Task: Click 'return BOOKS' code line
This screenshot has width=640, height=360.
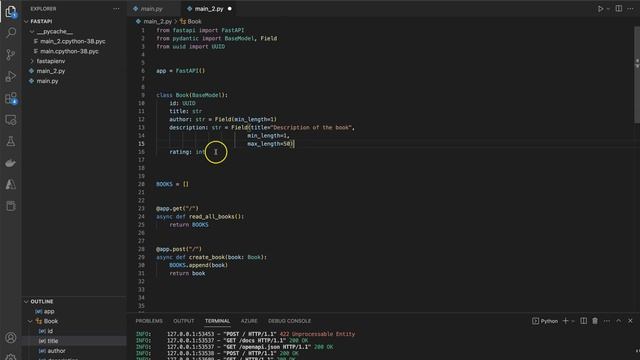Action: pyautogui.click(x=189, y=224)
